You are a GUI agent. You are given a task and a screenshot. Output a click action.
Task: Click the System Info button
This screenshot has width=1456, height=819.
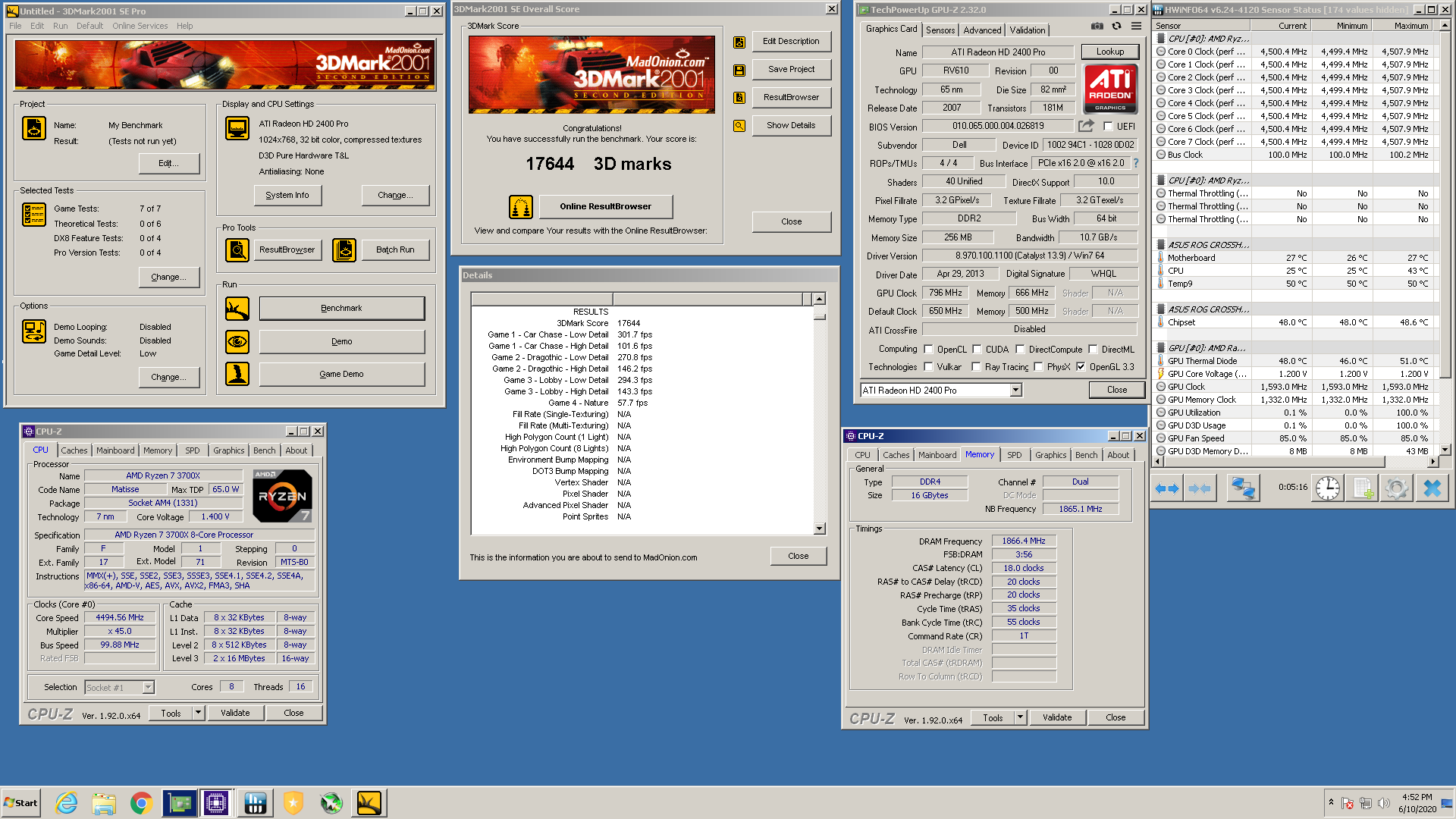[x=287, y=196]
